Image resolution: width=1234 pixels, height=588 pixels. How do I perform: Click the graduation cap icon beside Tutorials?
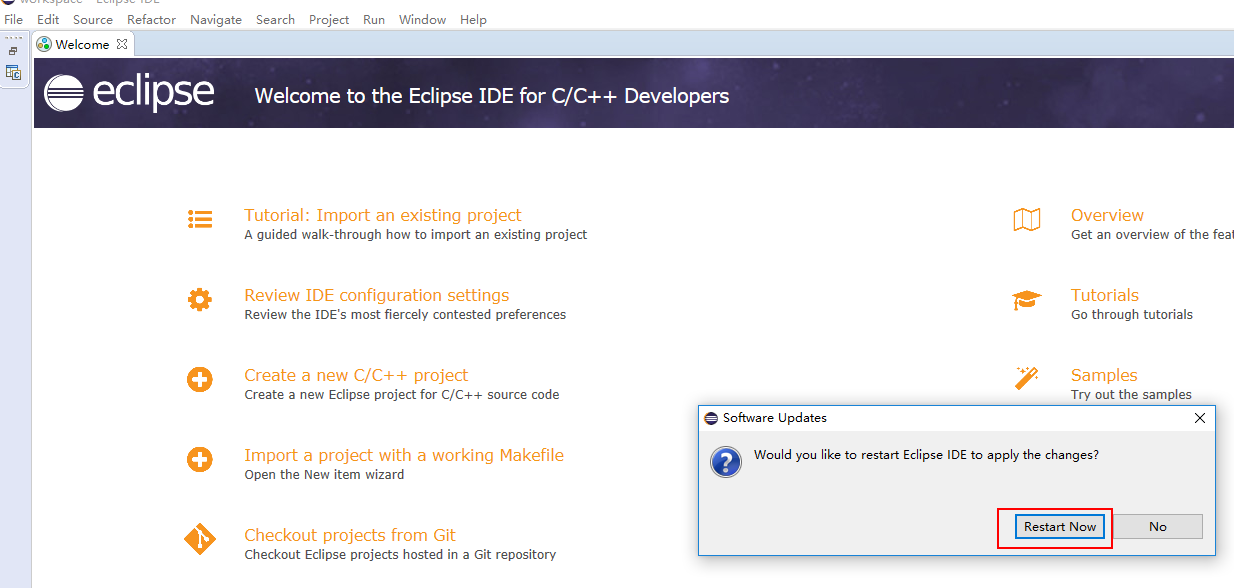[x=1027, y=300]
